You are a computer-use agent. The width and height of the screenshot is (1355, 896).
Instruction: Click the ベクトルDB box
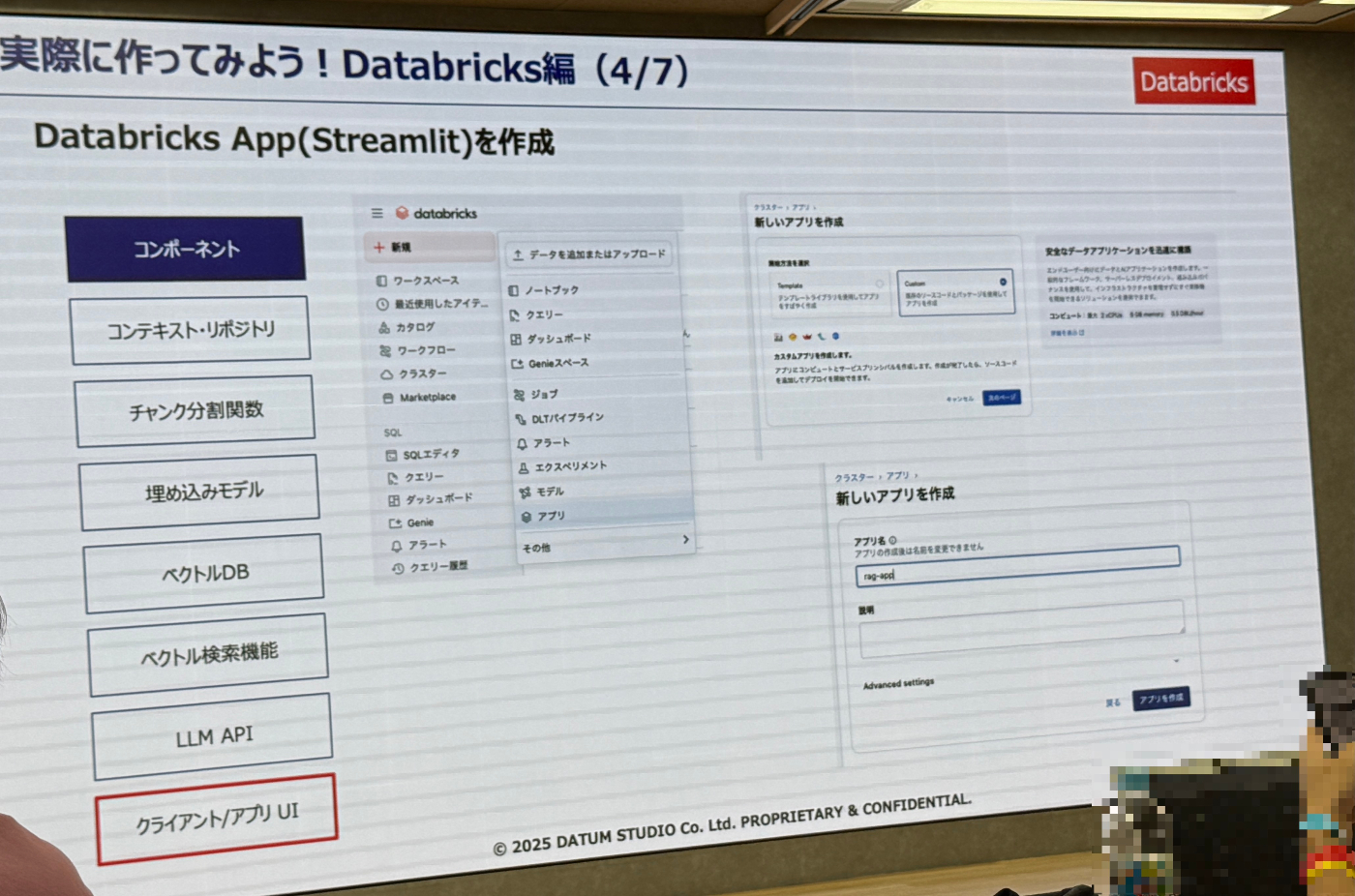pos(203,574)
